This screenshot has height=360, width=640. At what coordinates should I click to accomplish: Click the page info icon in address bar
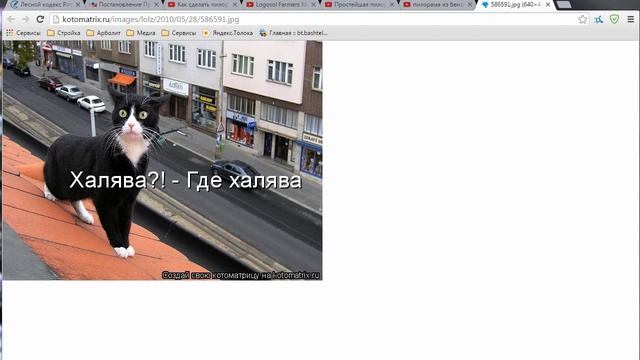[56, 19]
